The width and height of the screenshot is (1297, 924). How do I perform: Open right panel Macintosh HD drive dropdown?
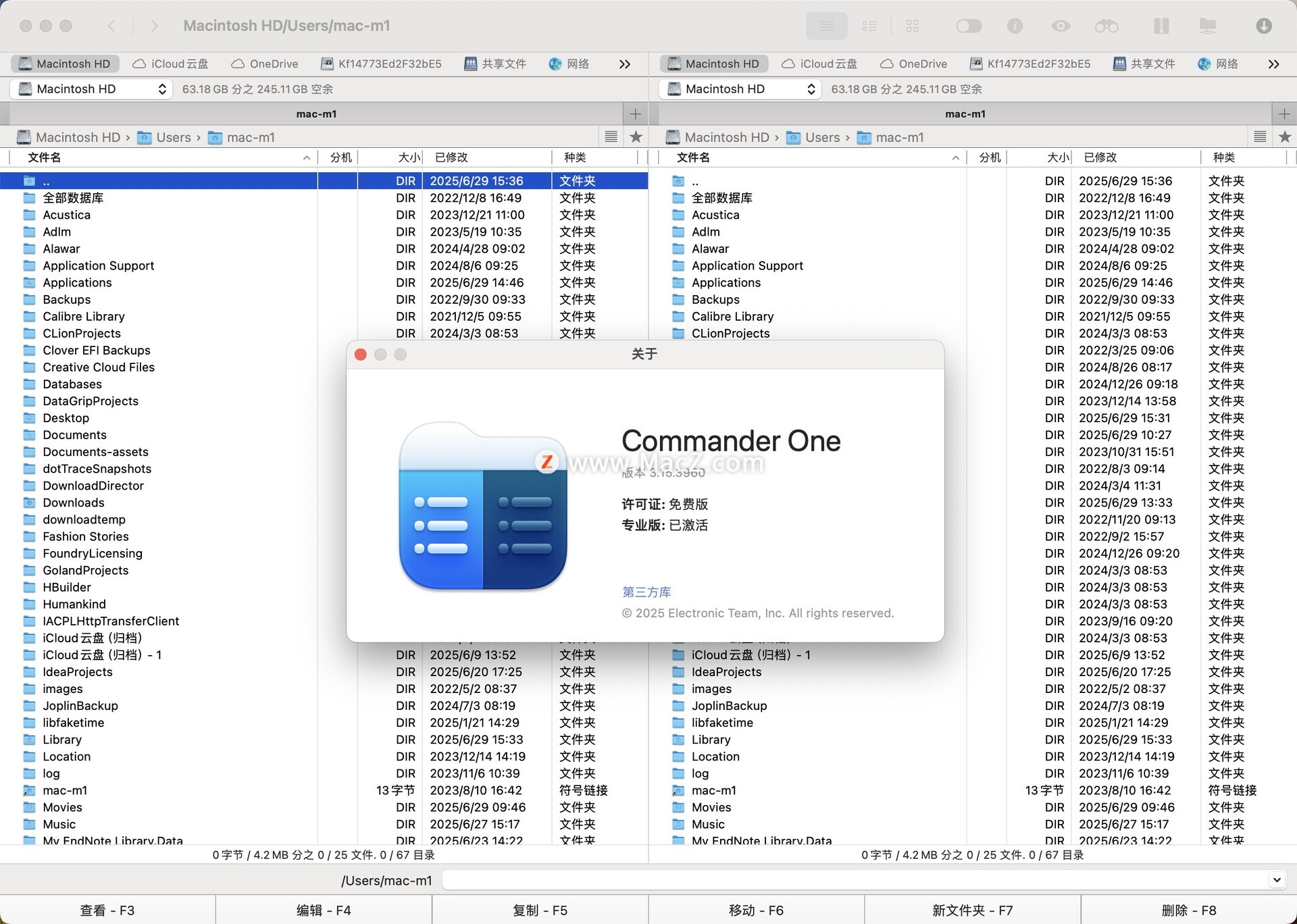coord(740,89)
